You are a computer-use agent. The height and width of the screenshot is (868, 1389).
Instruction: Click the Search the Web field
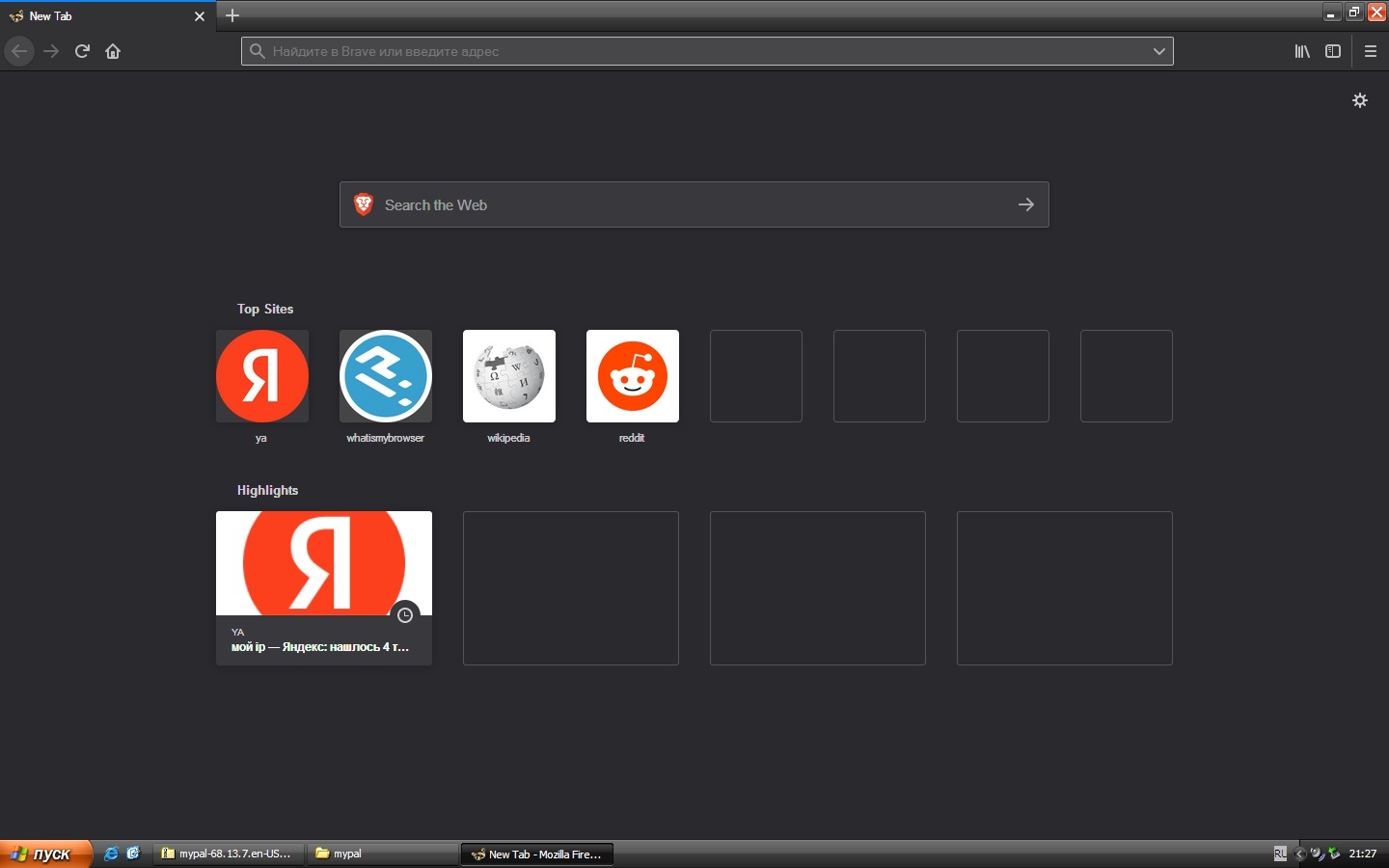[694, 204]
